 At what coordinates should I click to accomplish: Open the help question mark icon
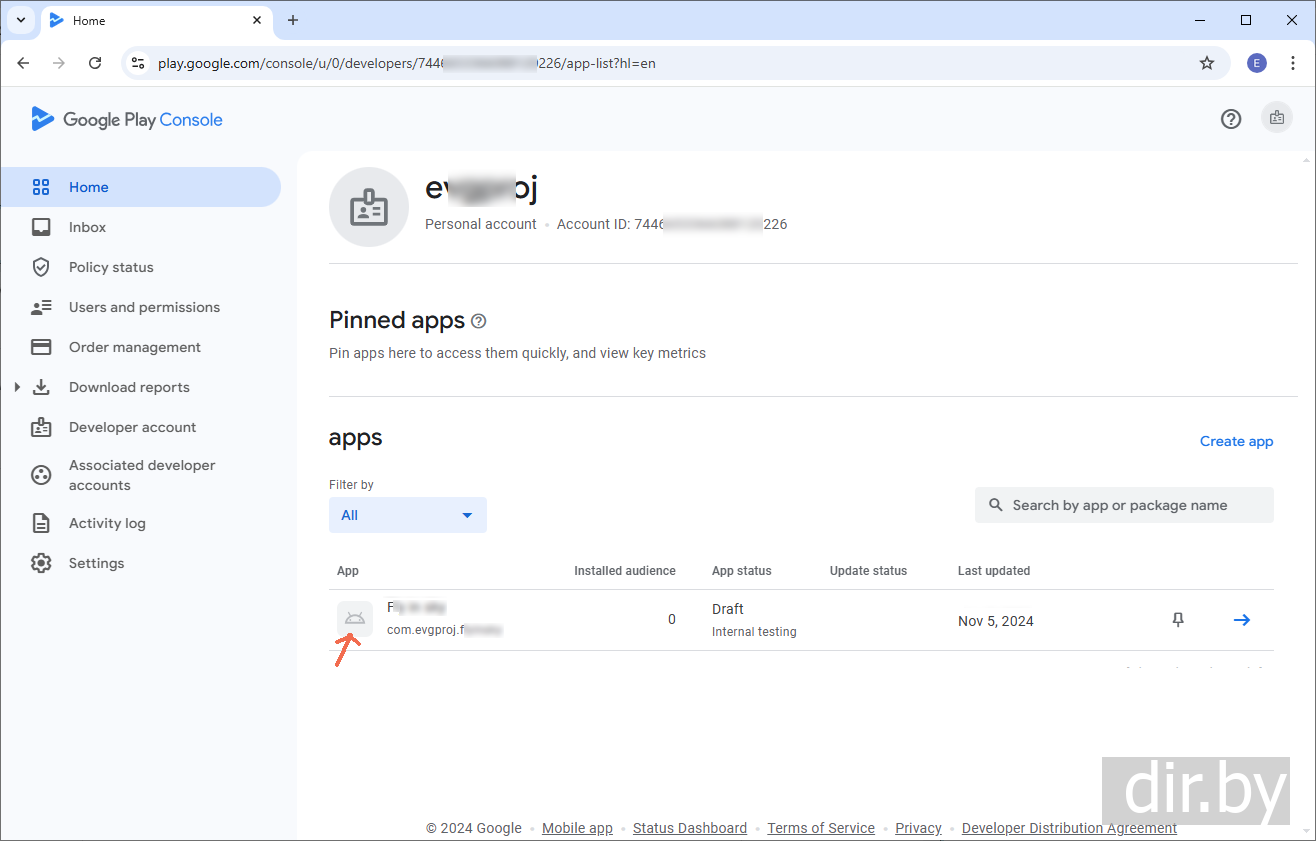(x=1231, y=119)
